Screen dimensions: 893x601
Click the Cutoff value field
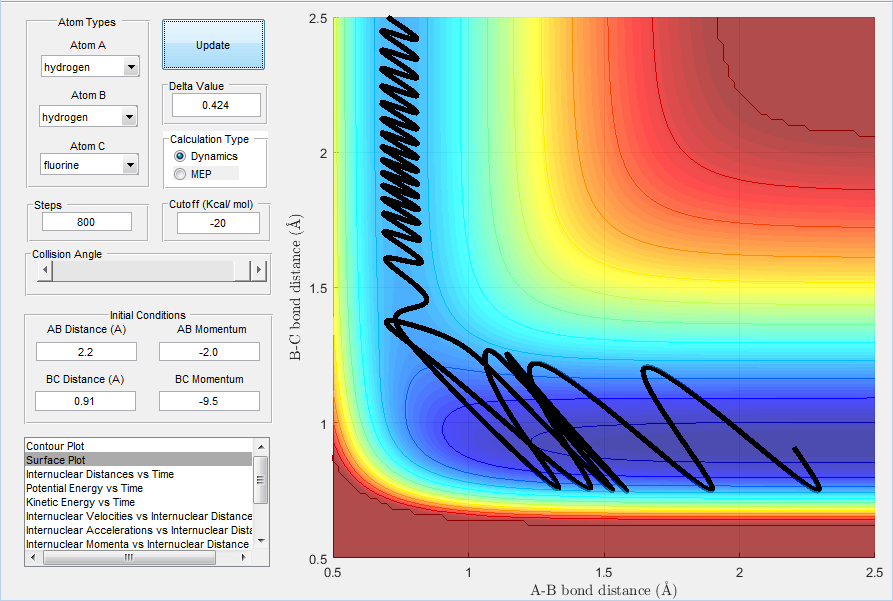point(218,223)
